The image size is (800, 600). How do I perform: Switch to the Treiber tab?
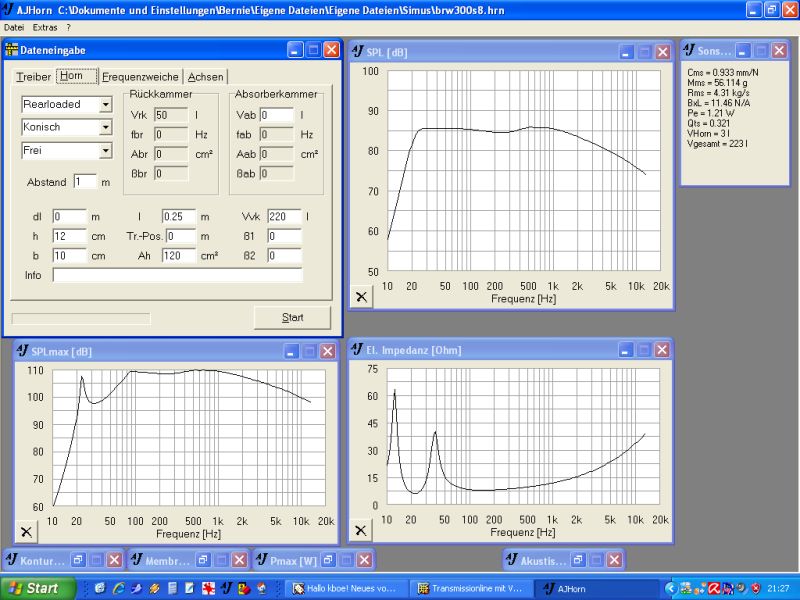coord(33,76)
